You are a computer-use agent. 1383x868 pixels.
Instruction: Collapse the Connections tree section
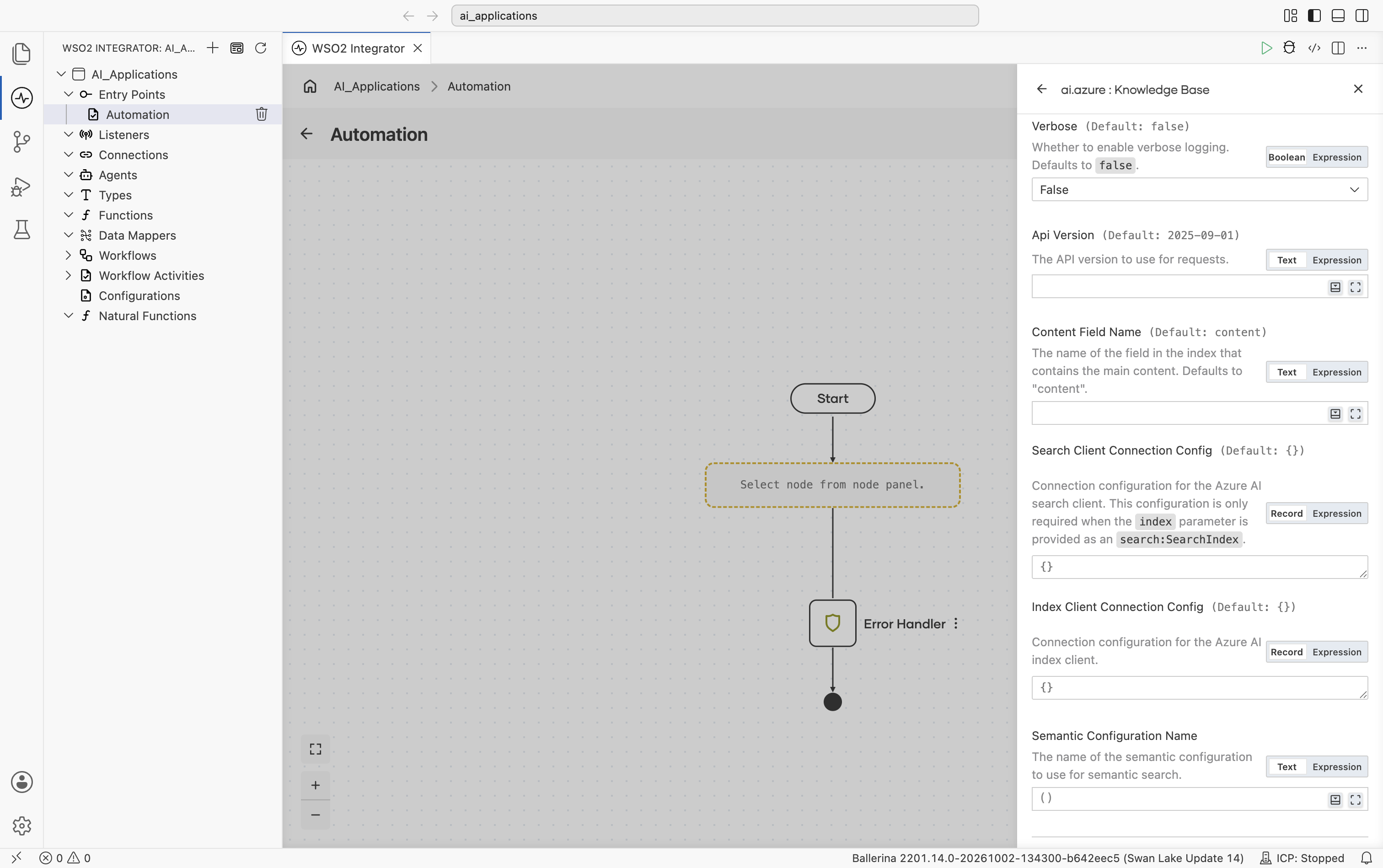68,155
